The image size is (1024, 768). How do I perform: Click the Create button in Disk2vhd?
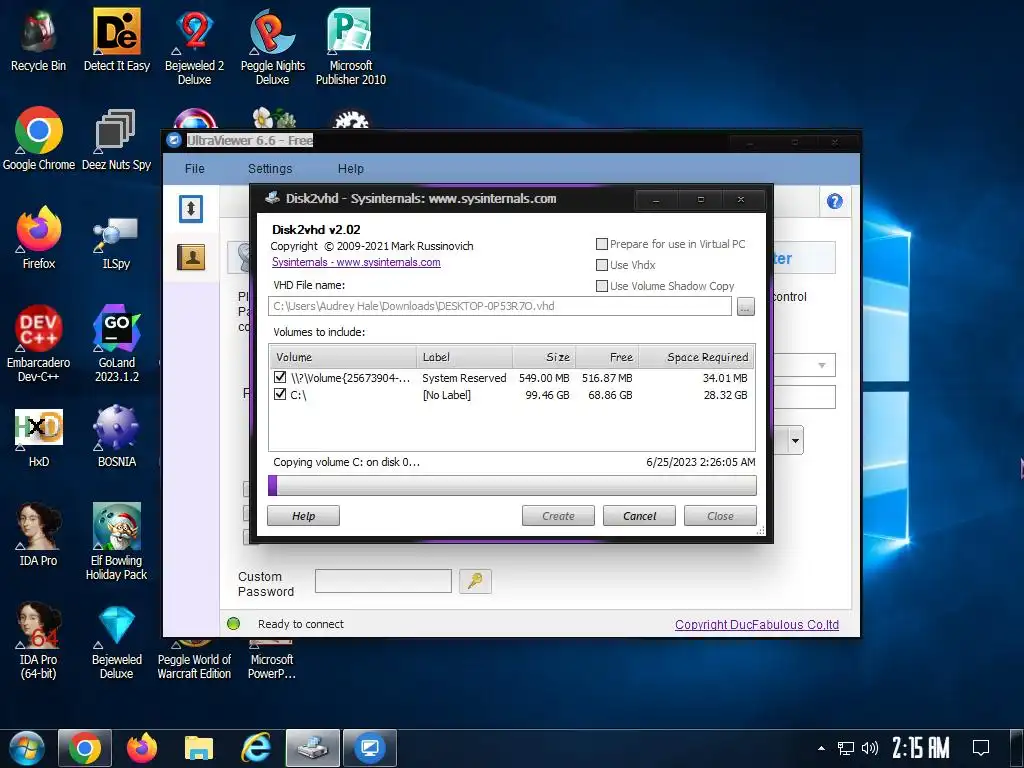tap(558, 515)
